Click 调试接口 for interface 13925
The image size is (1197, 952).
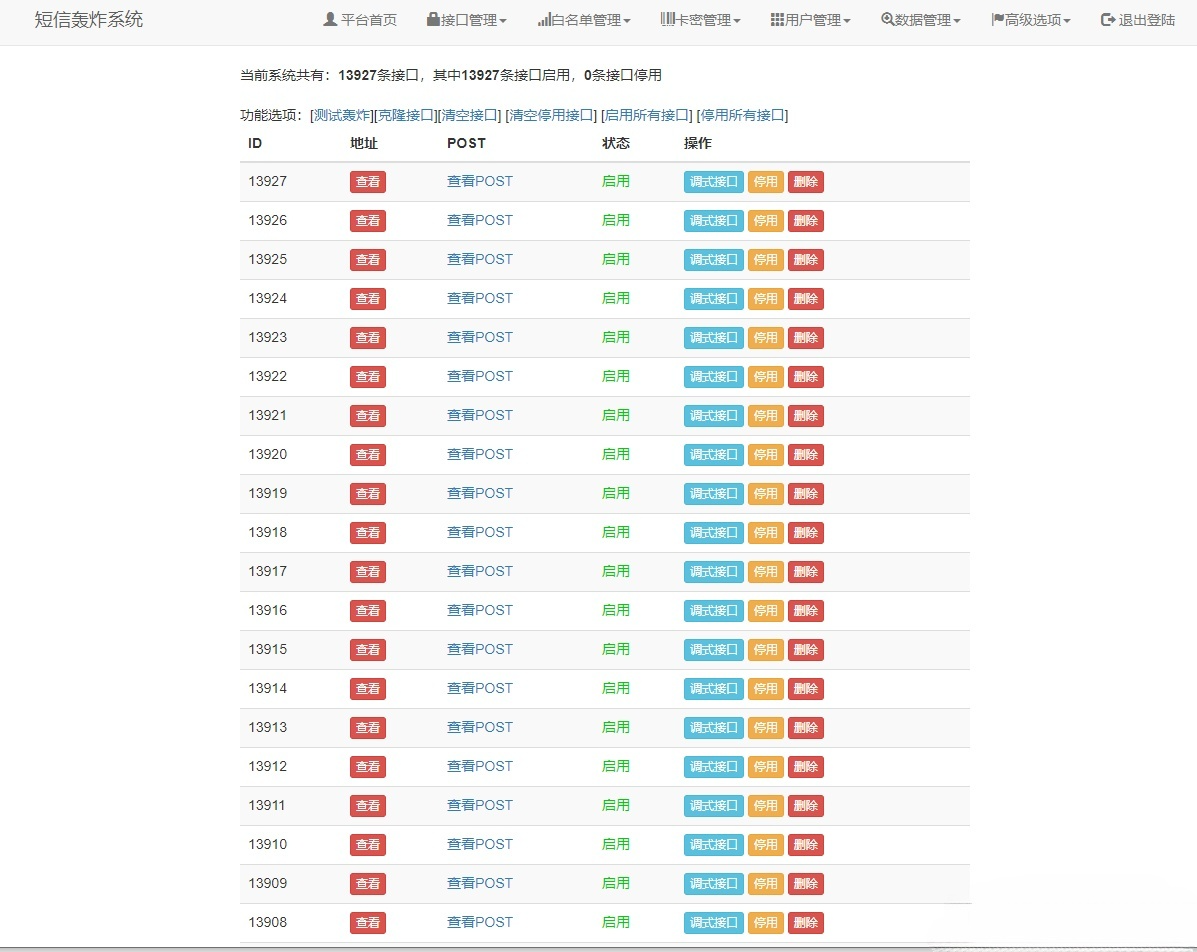tap(712, 259)
